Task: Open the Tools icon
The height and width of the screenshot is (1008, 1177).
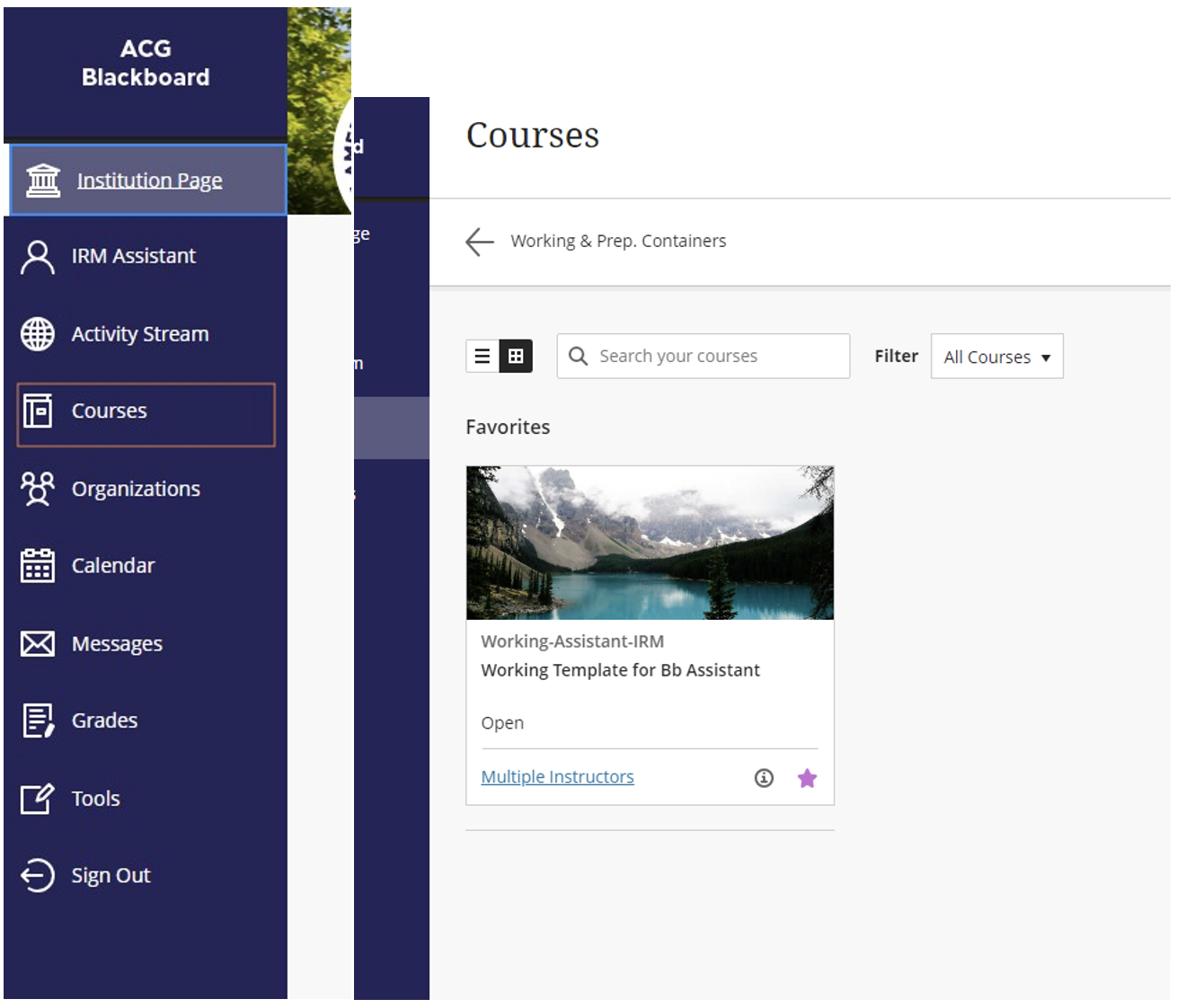Action: tap(38, 798)
